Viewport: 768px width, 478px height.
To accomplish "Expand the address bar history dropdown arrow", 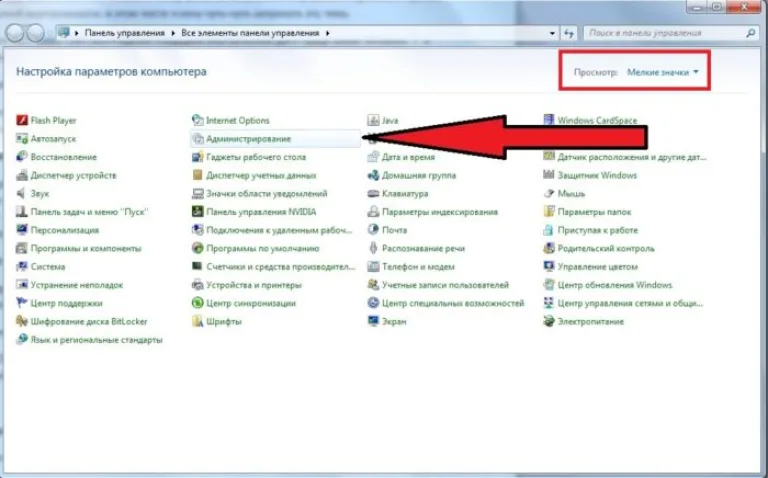I will (x=552, y=33).
